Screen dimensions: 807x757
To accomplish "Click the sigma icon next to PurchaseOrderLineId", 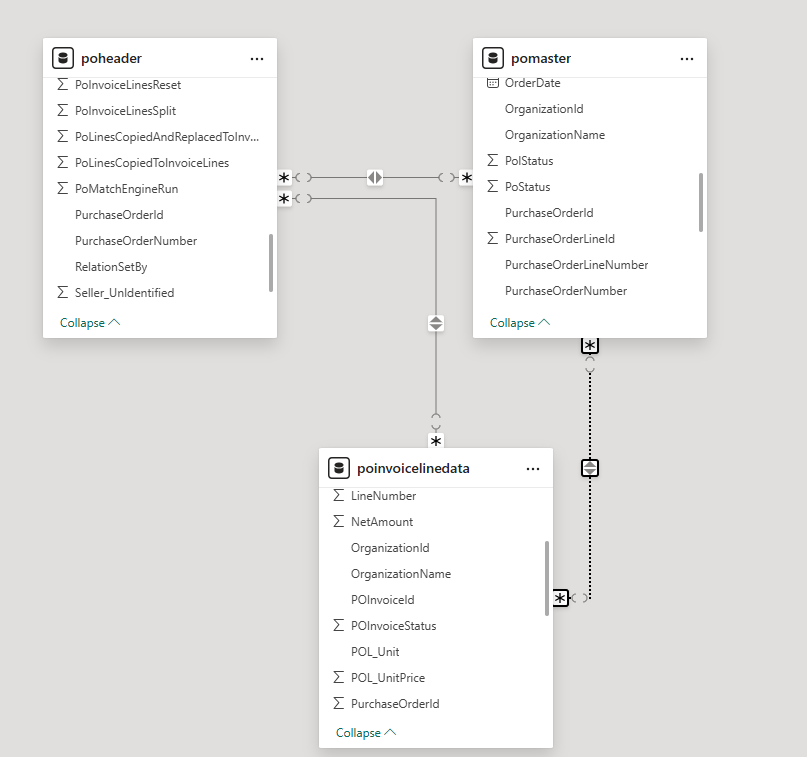I will [x=492, y=238].
